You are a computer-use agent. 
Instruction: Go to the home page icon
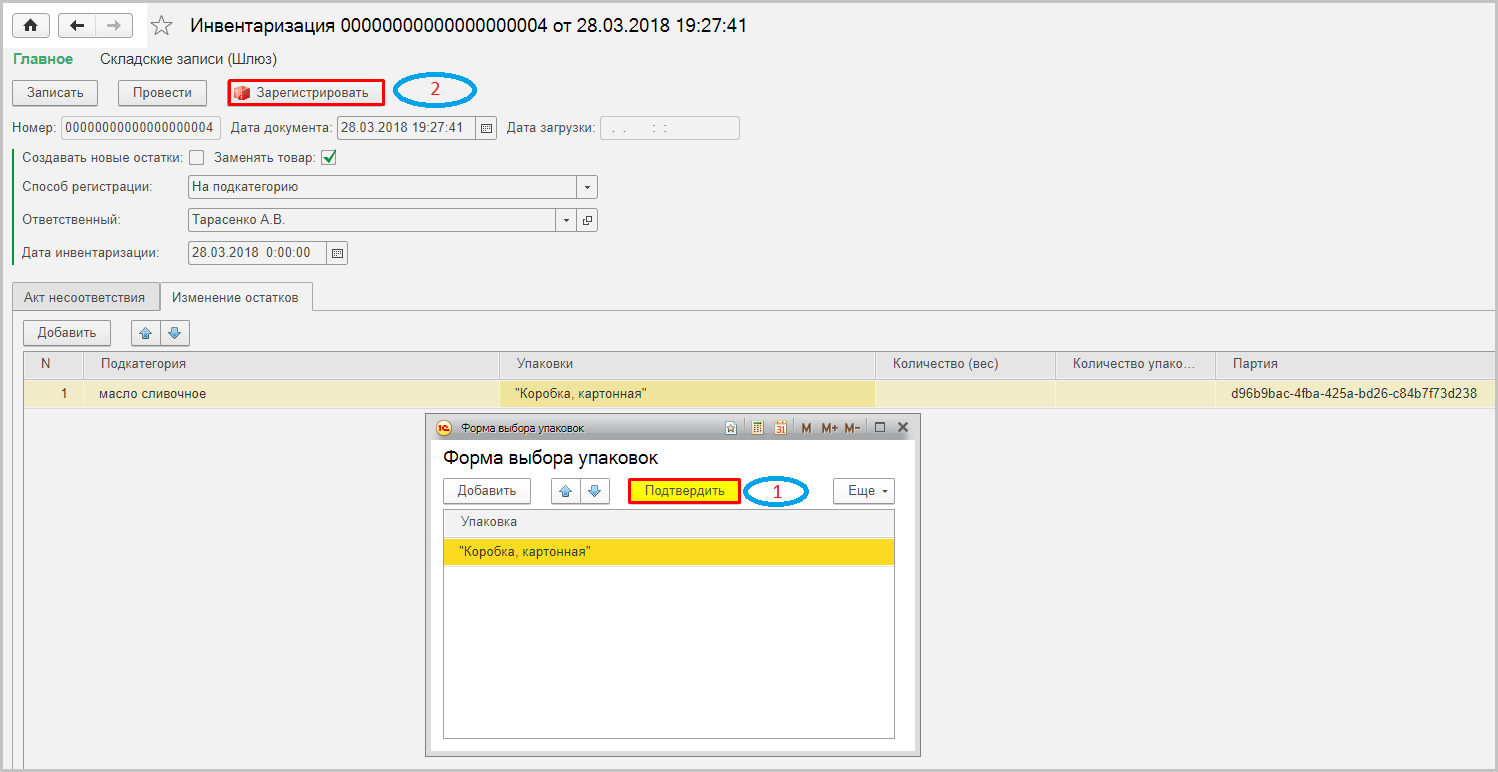tap(30, 25)
